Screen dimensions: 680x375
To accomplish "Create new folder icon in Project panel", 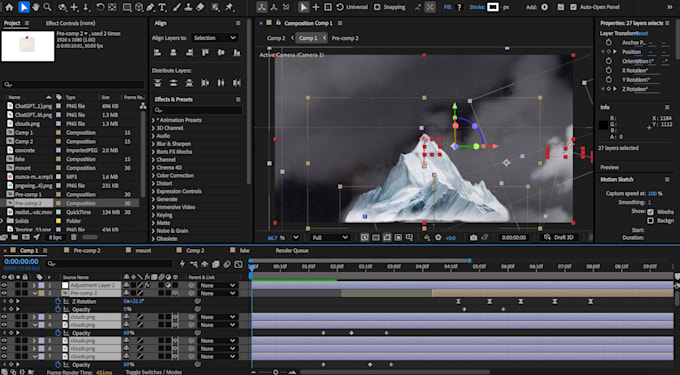I will (15, 237).
